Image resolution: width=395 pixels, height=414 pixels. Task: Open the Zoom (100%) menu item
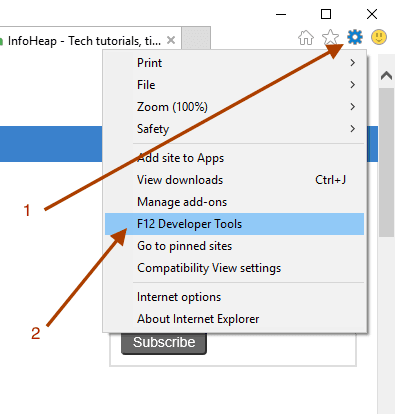234,107
